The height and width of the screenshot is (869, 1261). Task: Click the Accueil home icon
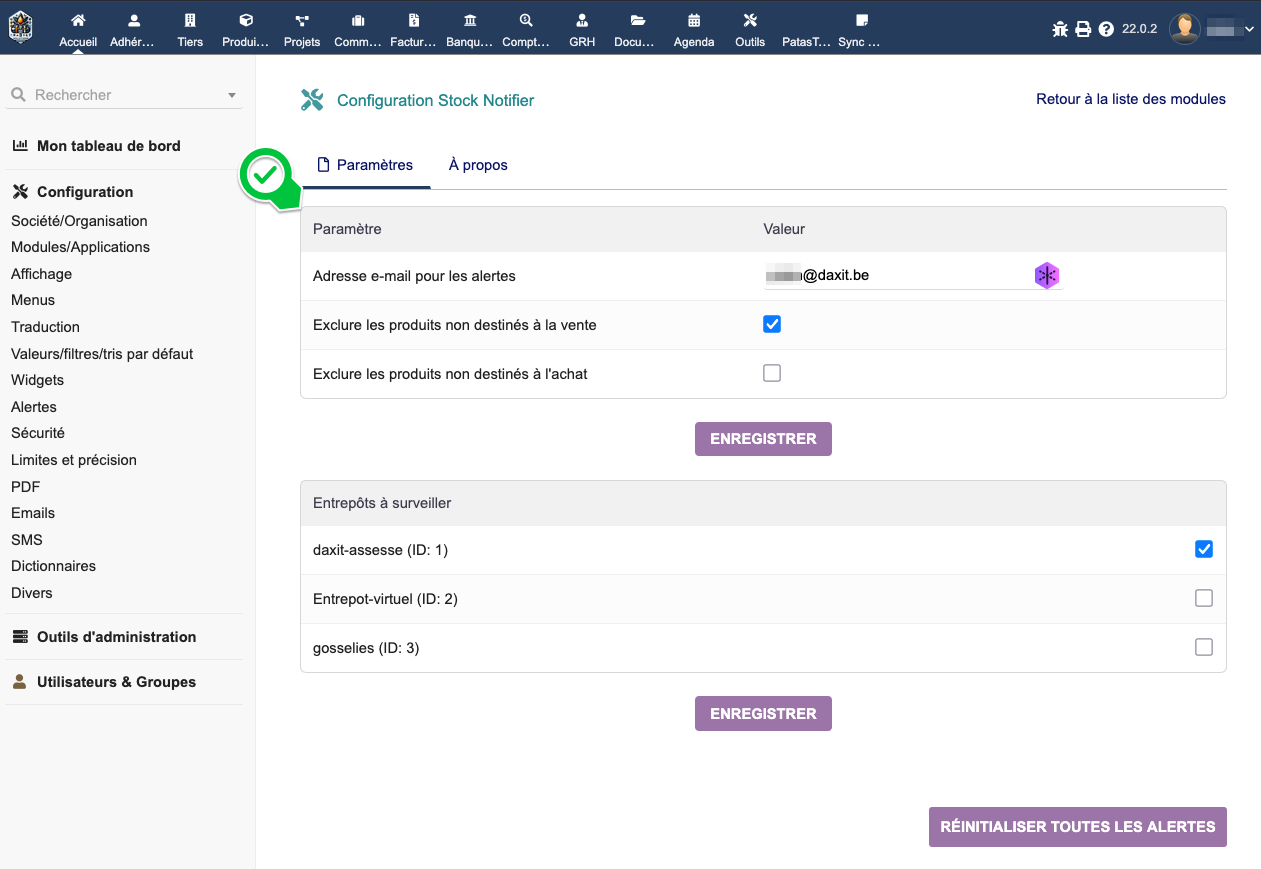click(78, 21)
